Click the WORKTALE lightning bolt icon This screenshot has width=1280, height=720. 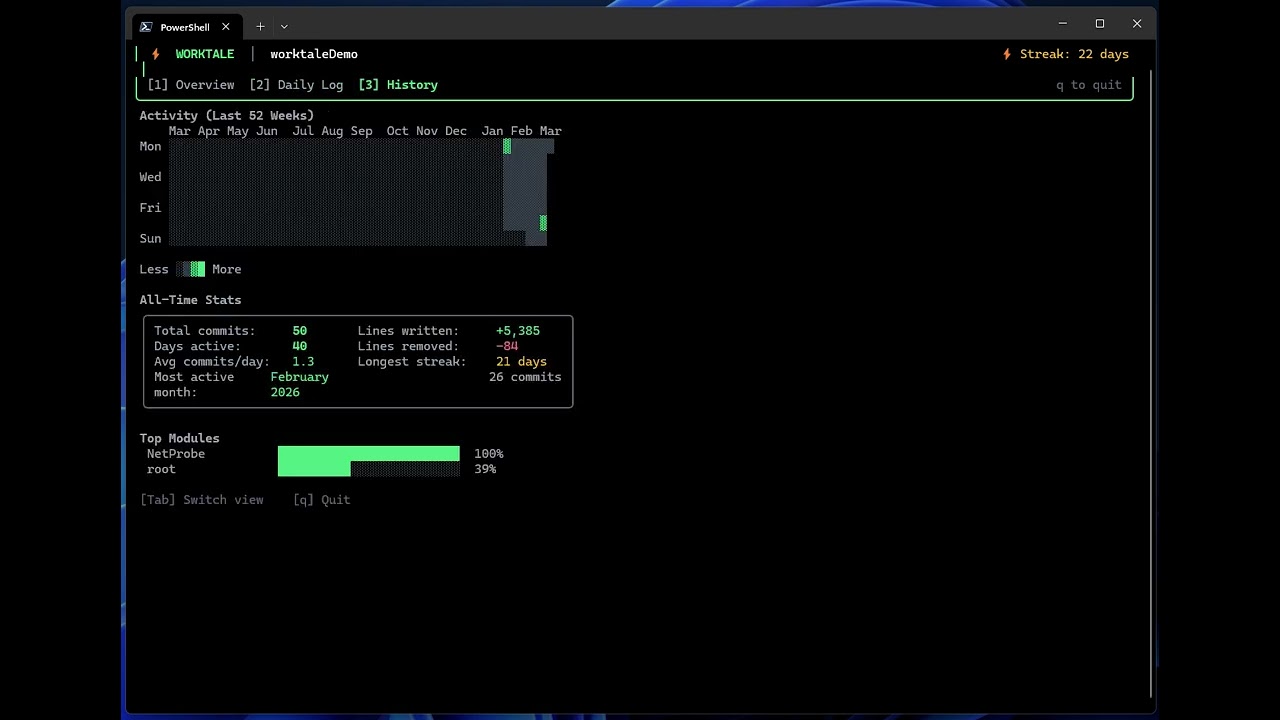pyautogui.click(x=156, y=54)
